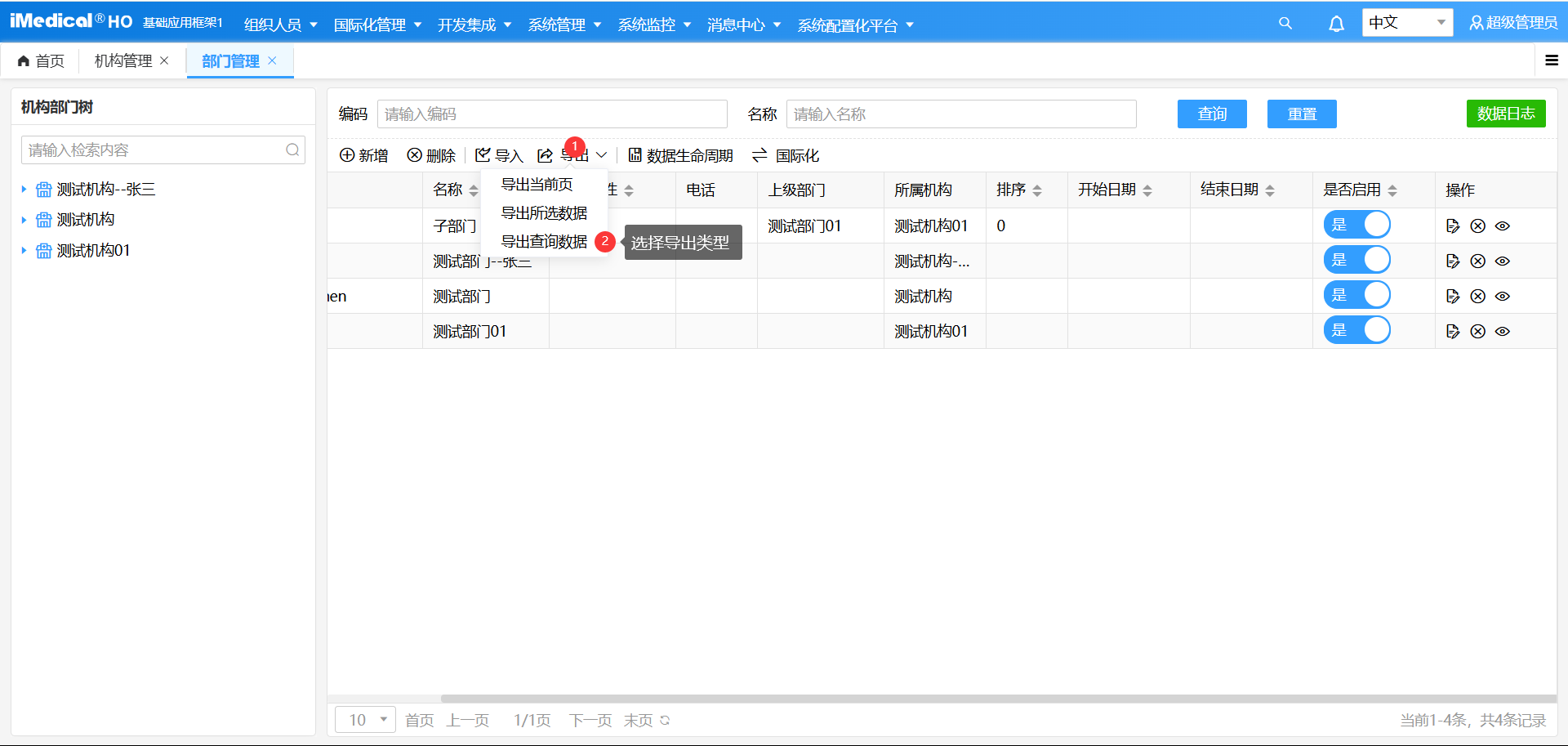Screen dimensions: 1568x746
Task: Toggle 是否启用 switch for 子部门 row
Action: click(x=1356, y=226)
